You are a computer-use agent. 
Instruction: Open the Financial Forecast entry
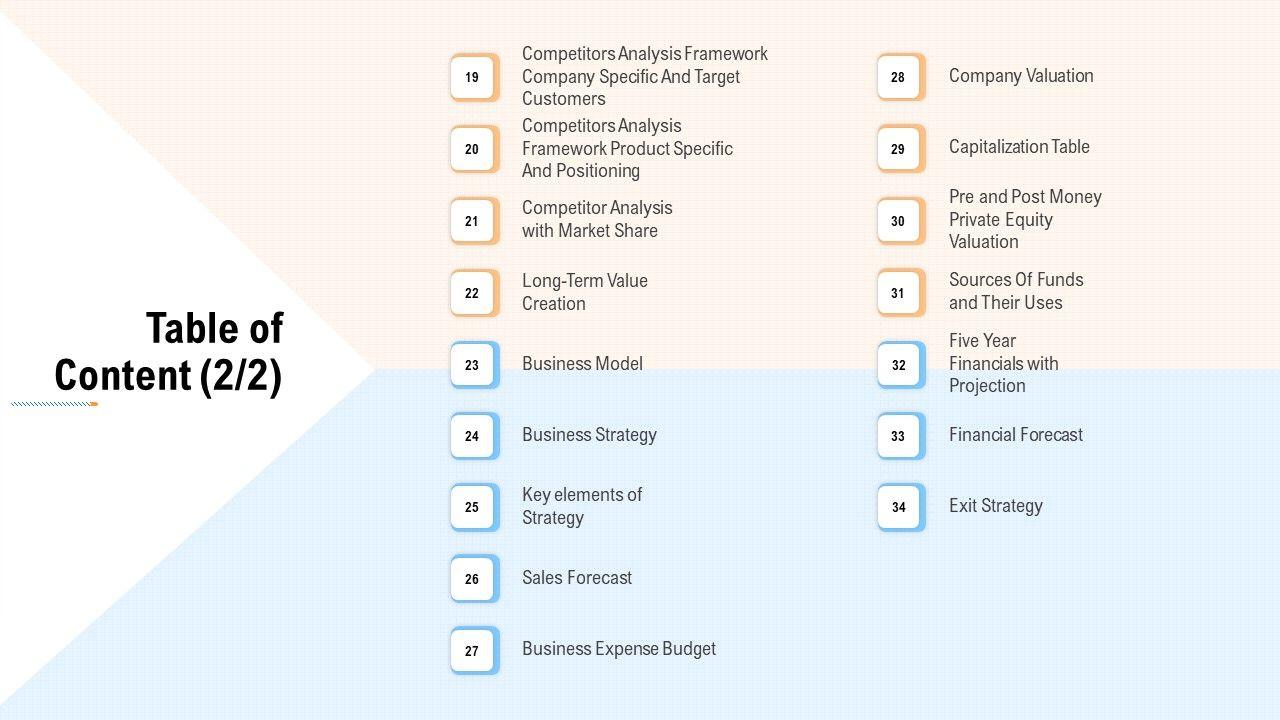tap(1016, 435)
